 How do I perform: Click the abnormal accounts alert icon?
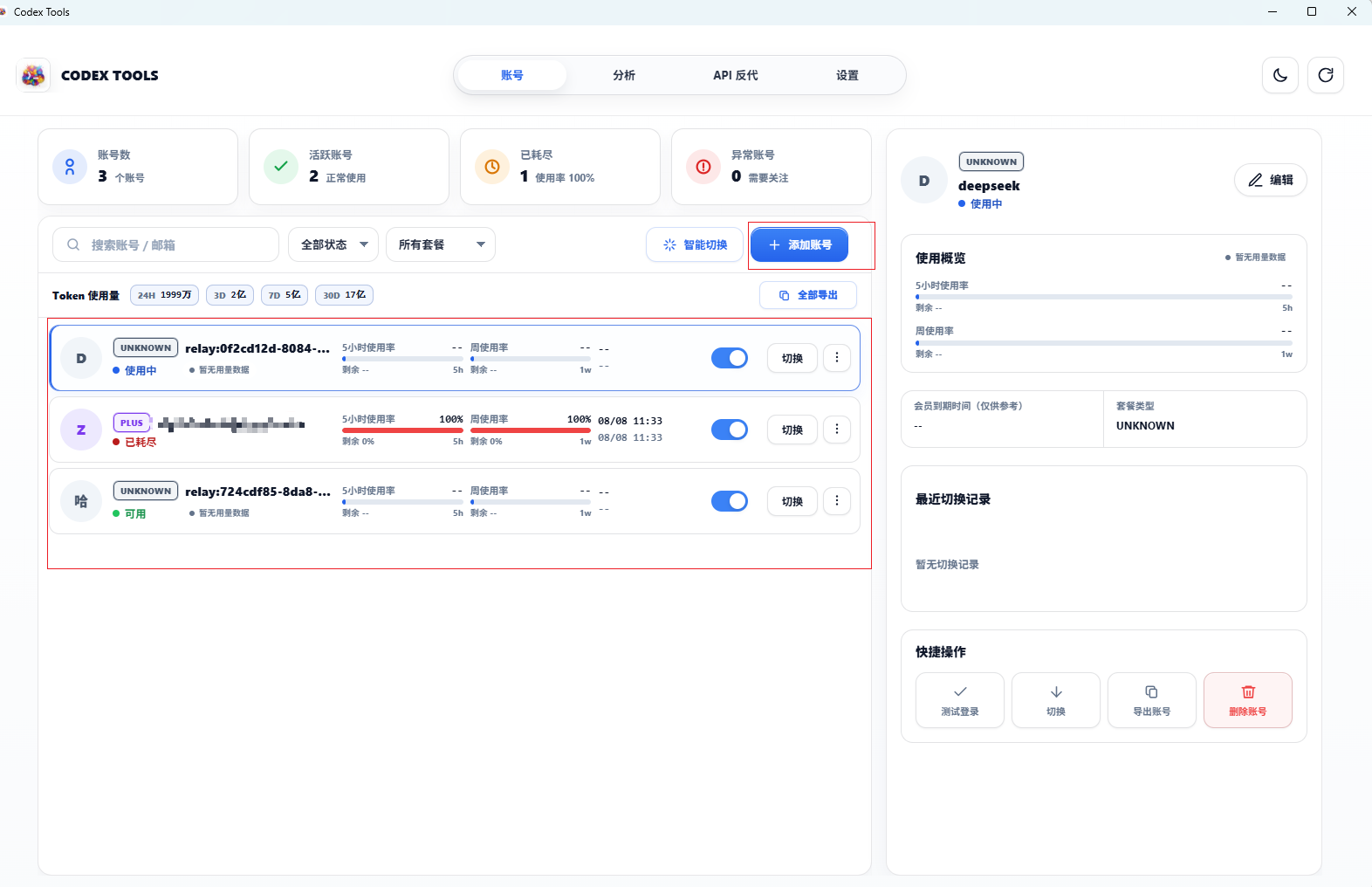703,167
